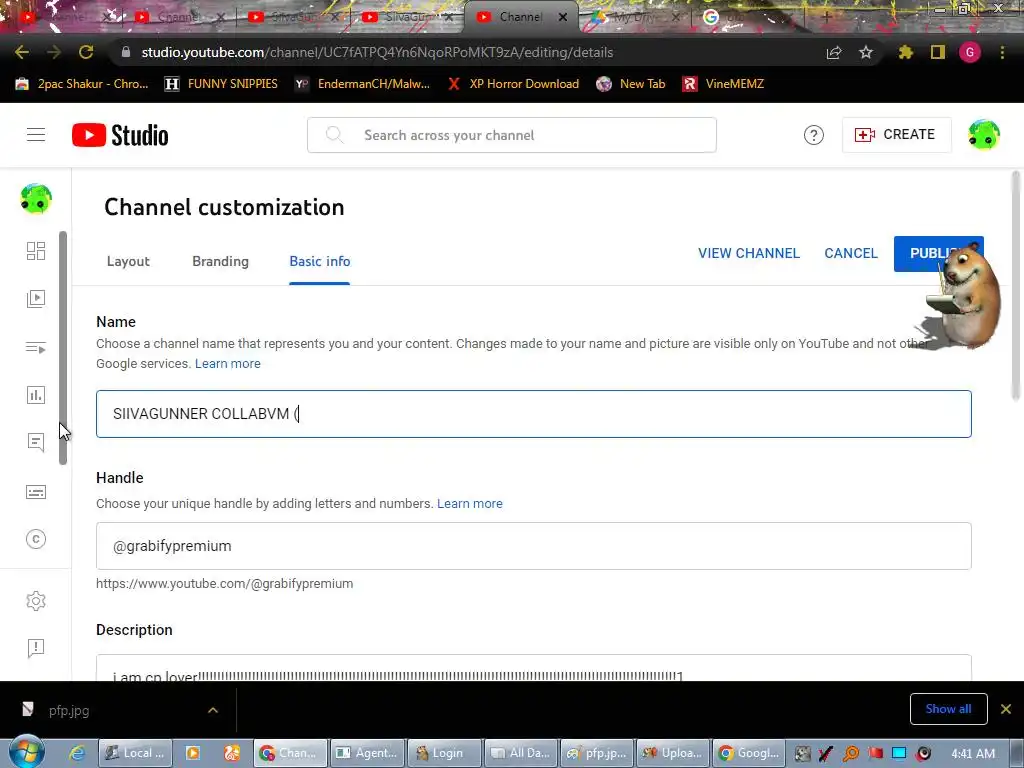
Task: Close the active Channel browser tab
Action: (562, 17)
